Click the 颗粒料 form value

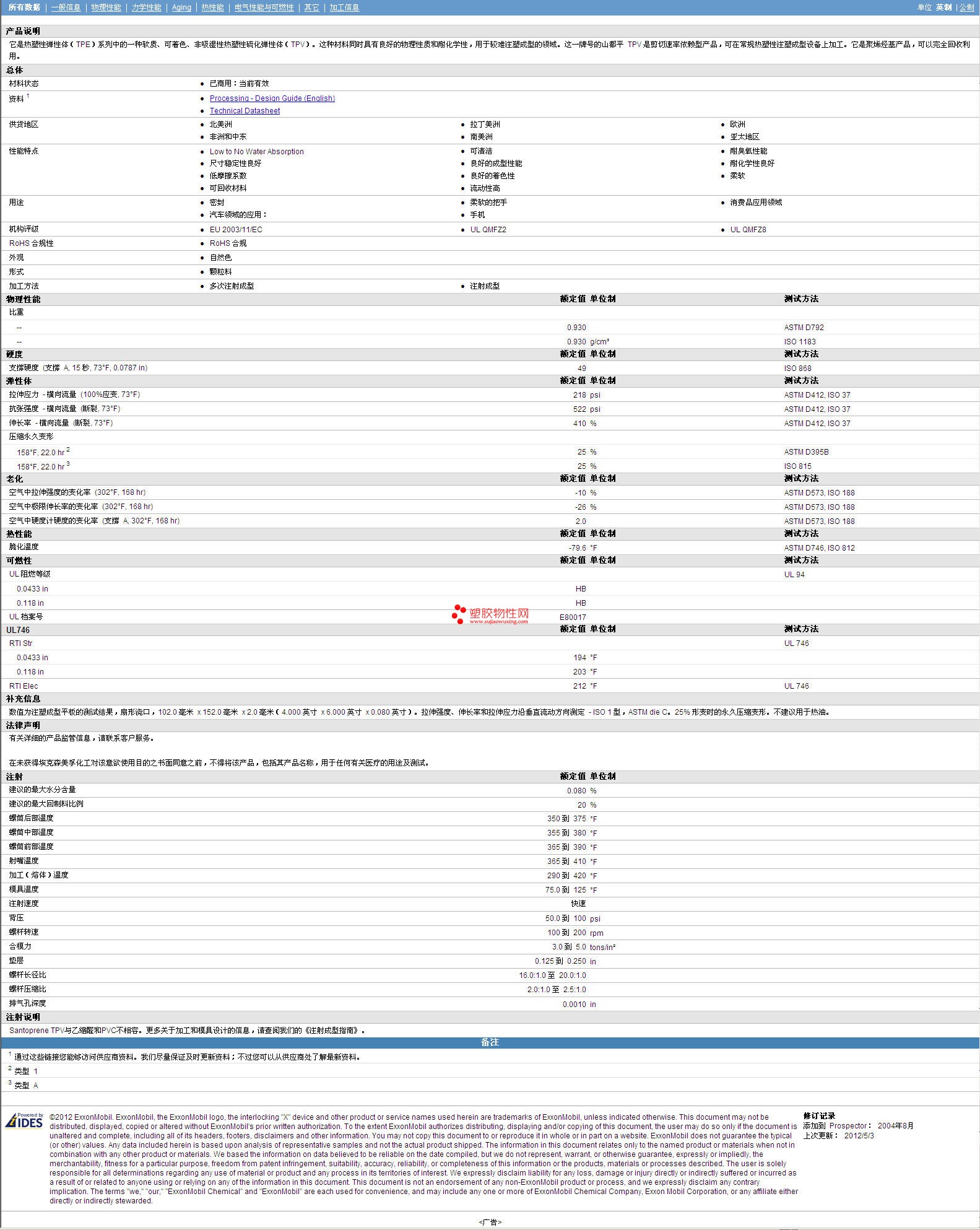click(220, 272)
